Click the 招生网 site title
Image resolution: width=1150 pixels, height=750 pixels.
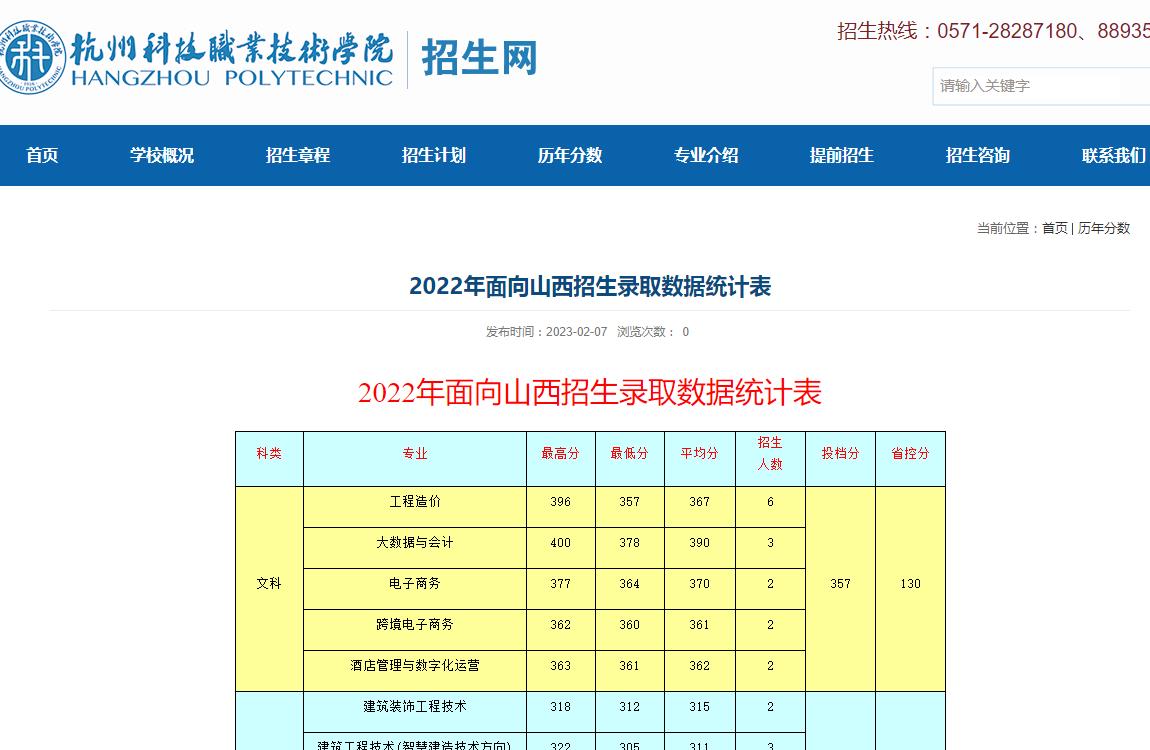coord(480,58)
